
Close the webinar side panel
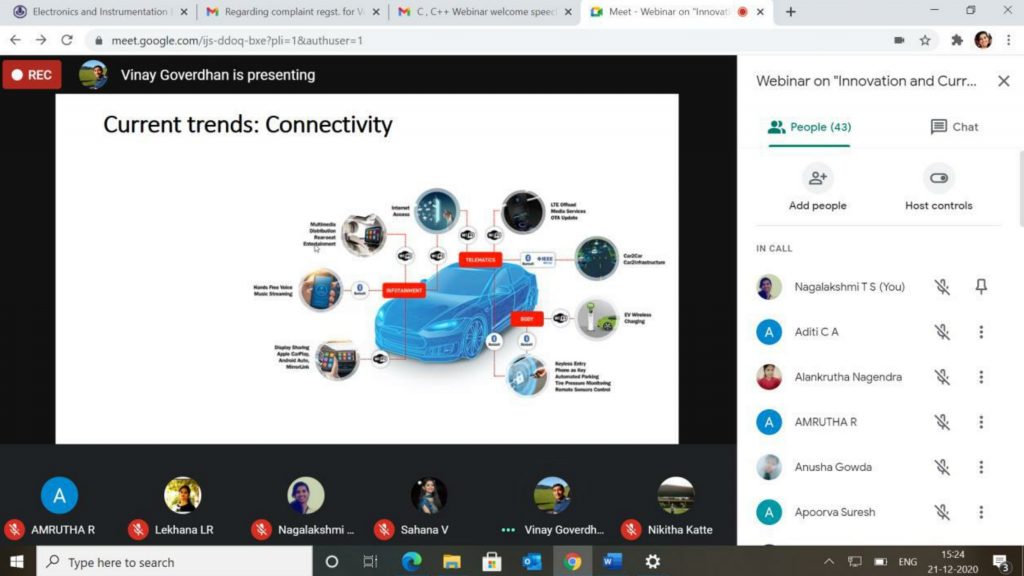click(x=1003, y=81)
